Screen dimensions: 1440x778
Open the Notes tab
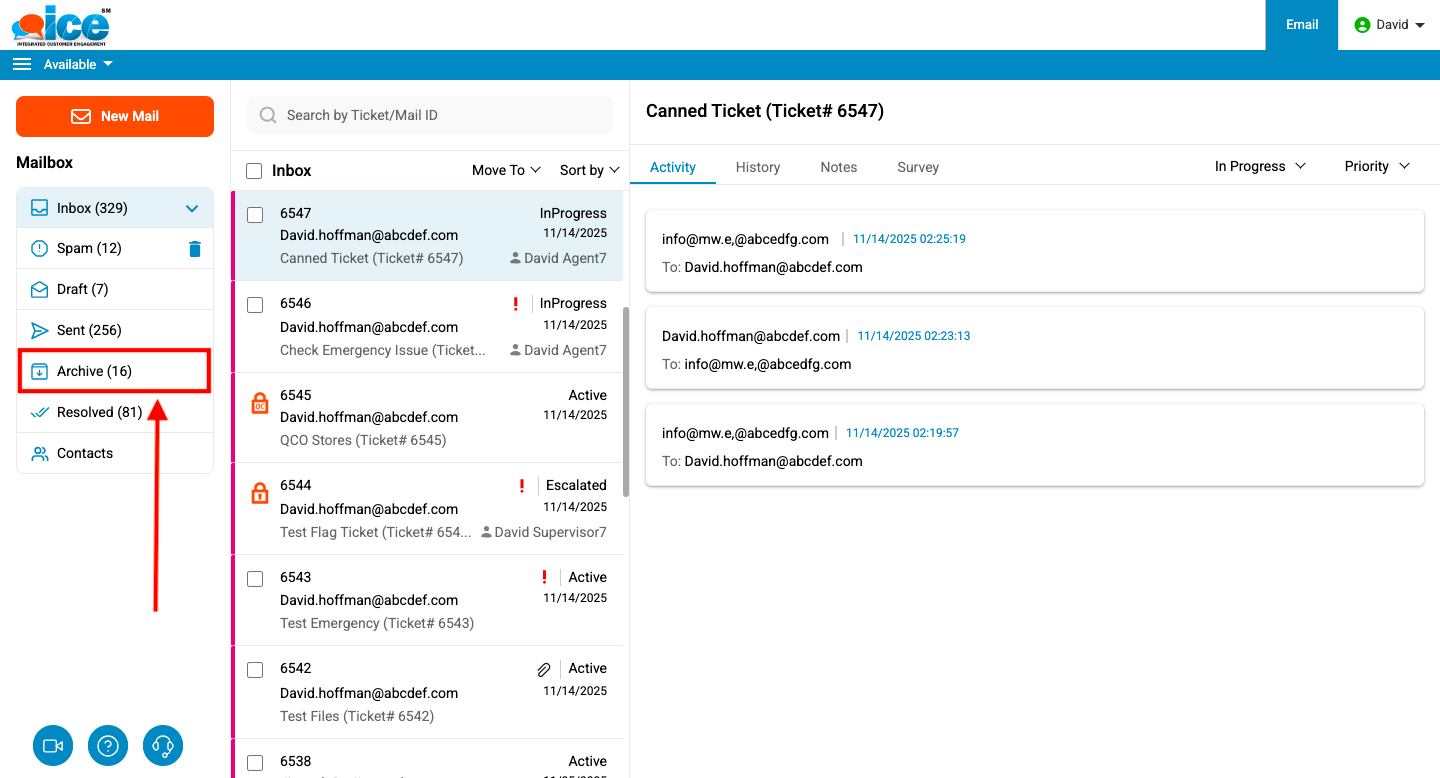click(x=838, y=167)
